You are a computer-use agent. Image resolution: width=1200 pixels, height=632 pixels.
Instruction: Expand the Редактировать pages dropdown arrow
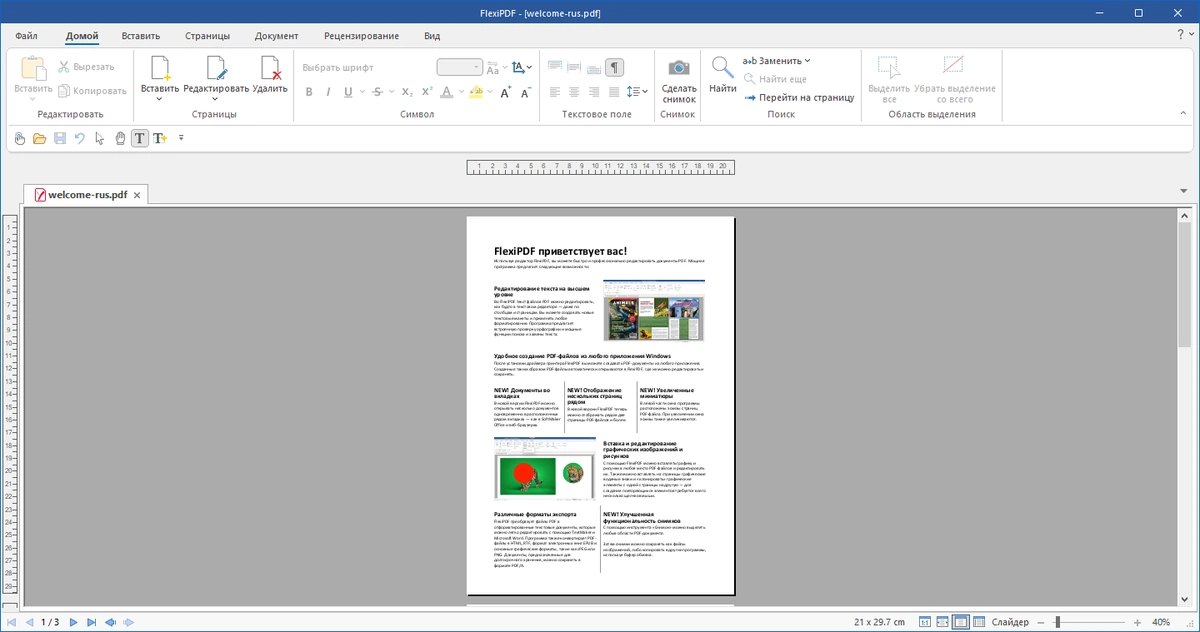pos(216,98)
